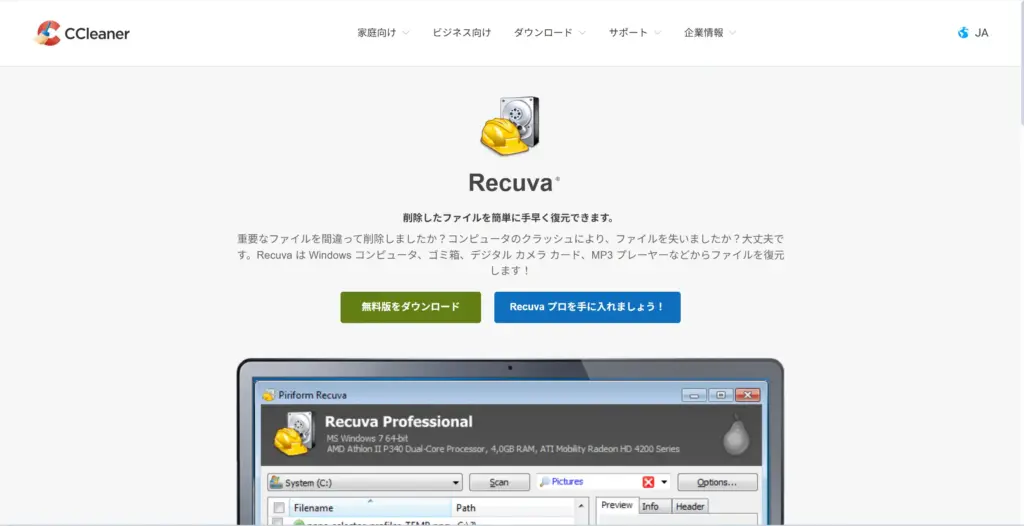Open the サポート dropdown menu

[x=635, y=33]
